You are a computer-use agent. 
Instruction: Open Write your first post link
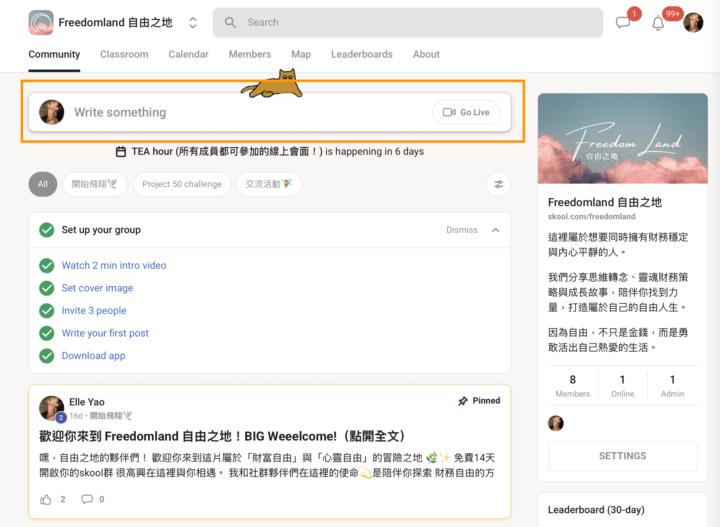click(x=105, y=333)
